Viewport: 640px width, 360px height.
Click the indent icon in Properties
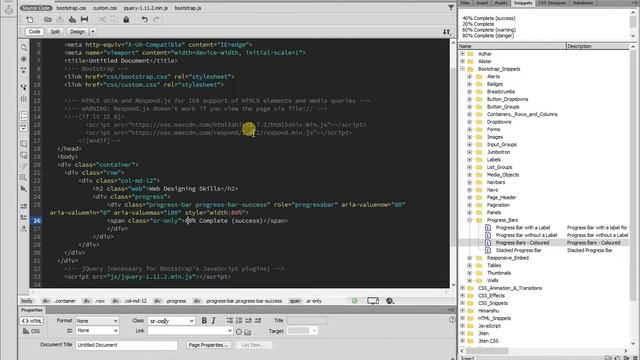(258, 320)
